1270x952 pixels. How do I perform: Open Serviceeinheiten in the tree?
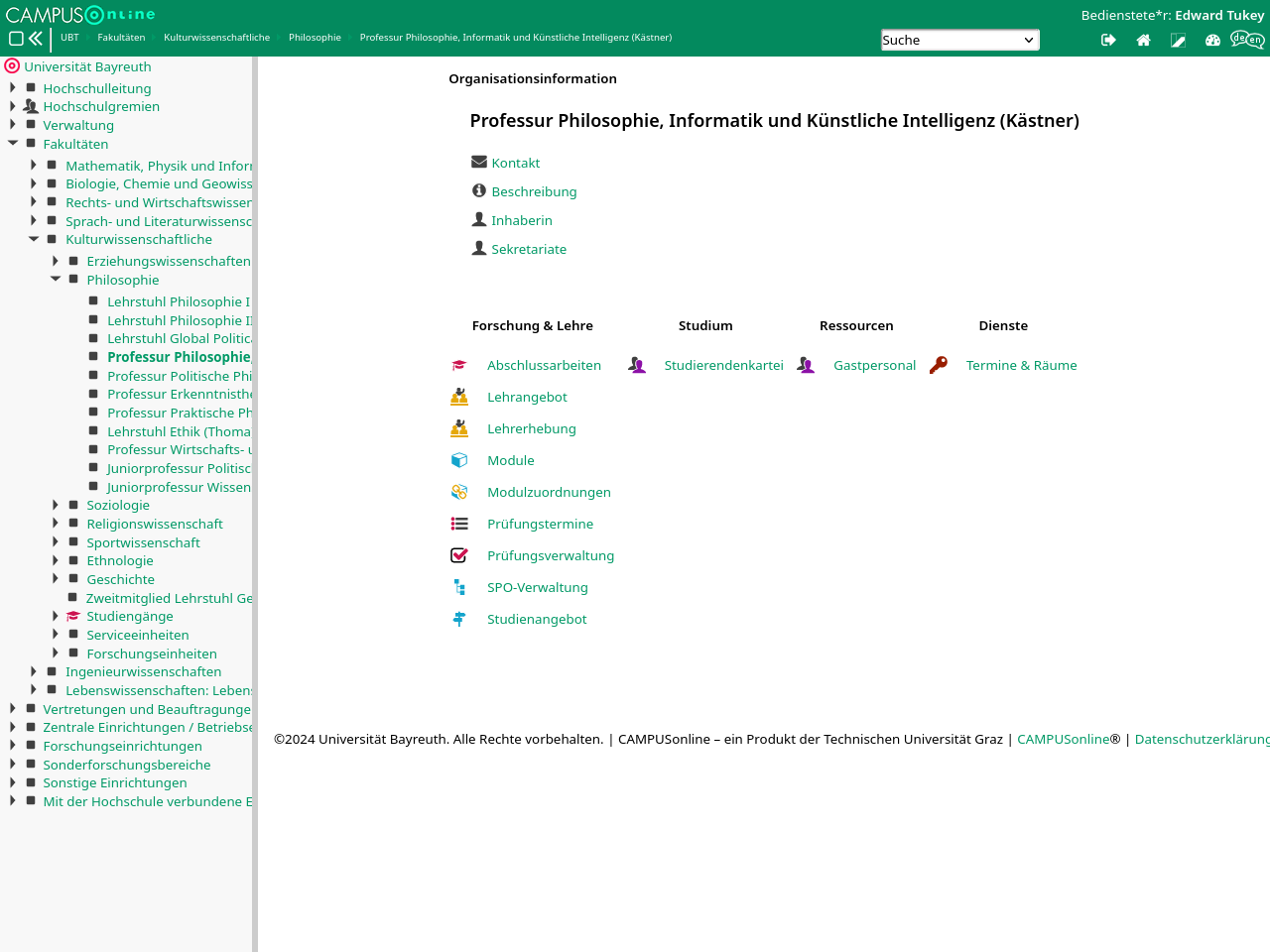(x=138, y=635)
